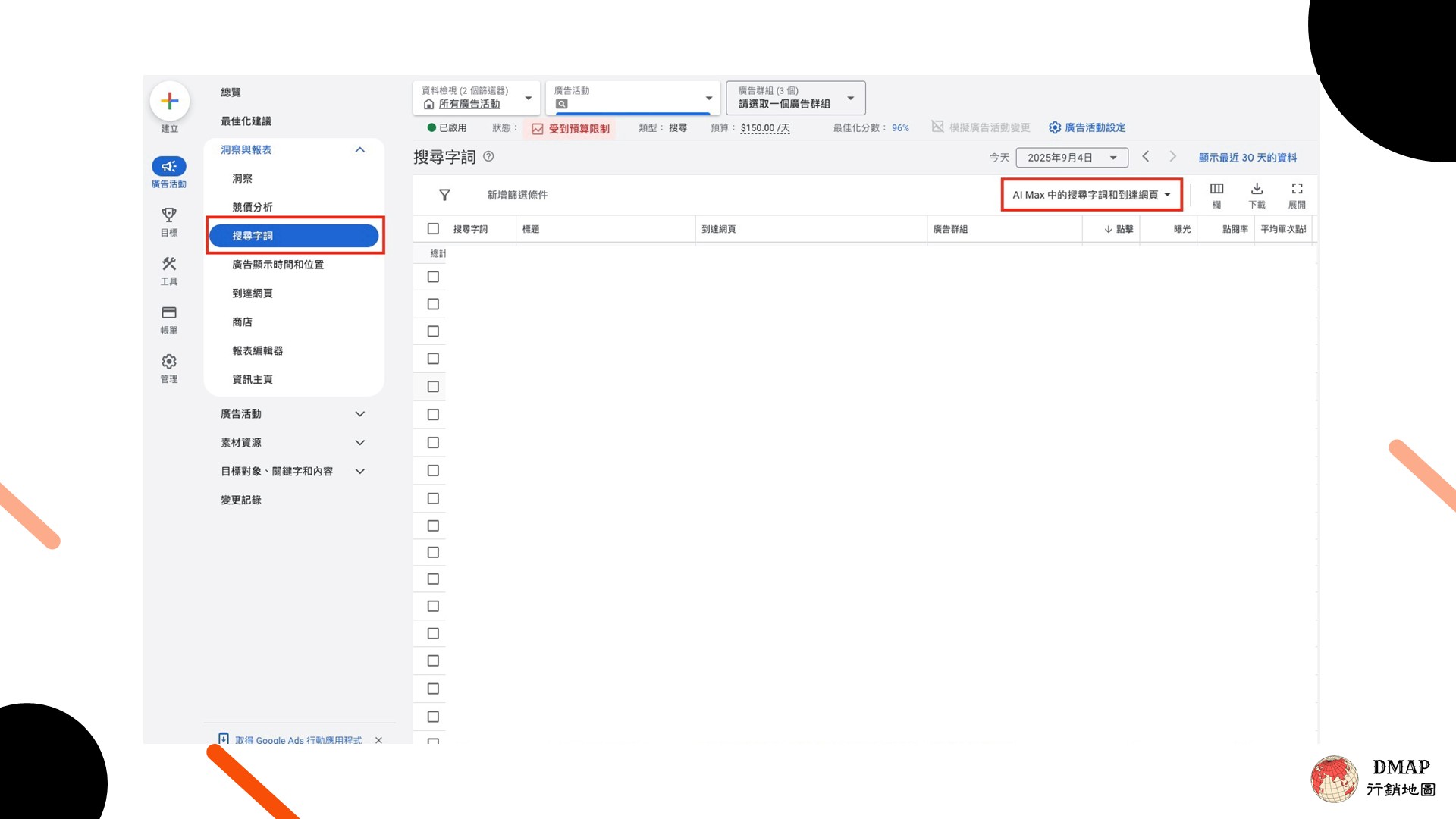1456x819 pixels.
Task: Open 廣告活動 megaphone sidebar icon
Action: (169, 166)
